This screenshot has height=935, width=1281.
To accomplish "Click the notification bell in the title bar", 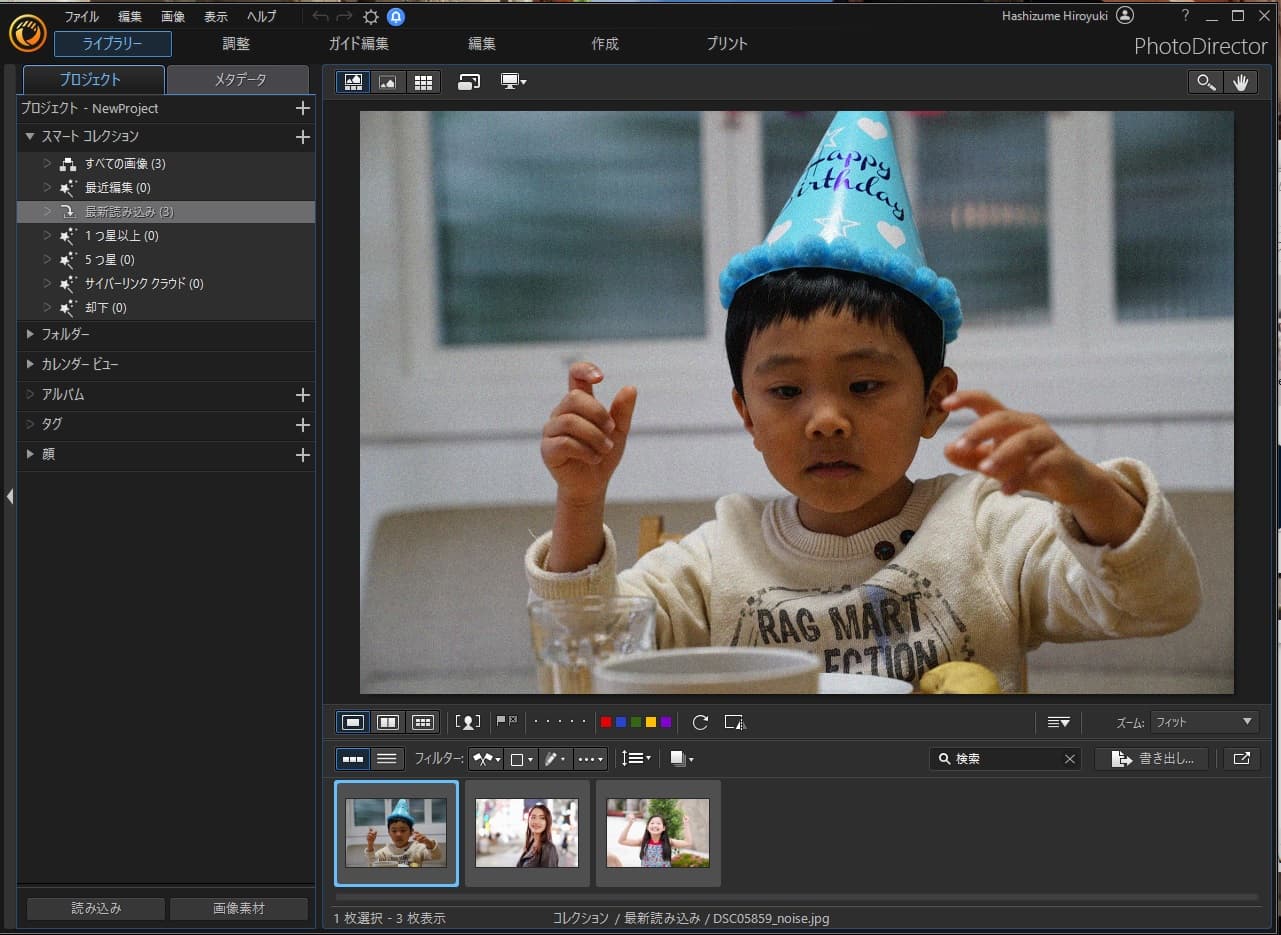I will (394, 15).
